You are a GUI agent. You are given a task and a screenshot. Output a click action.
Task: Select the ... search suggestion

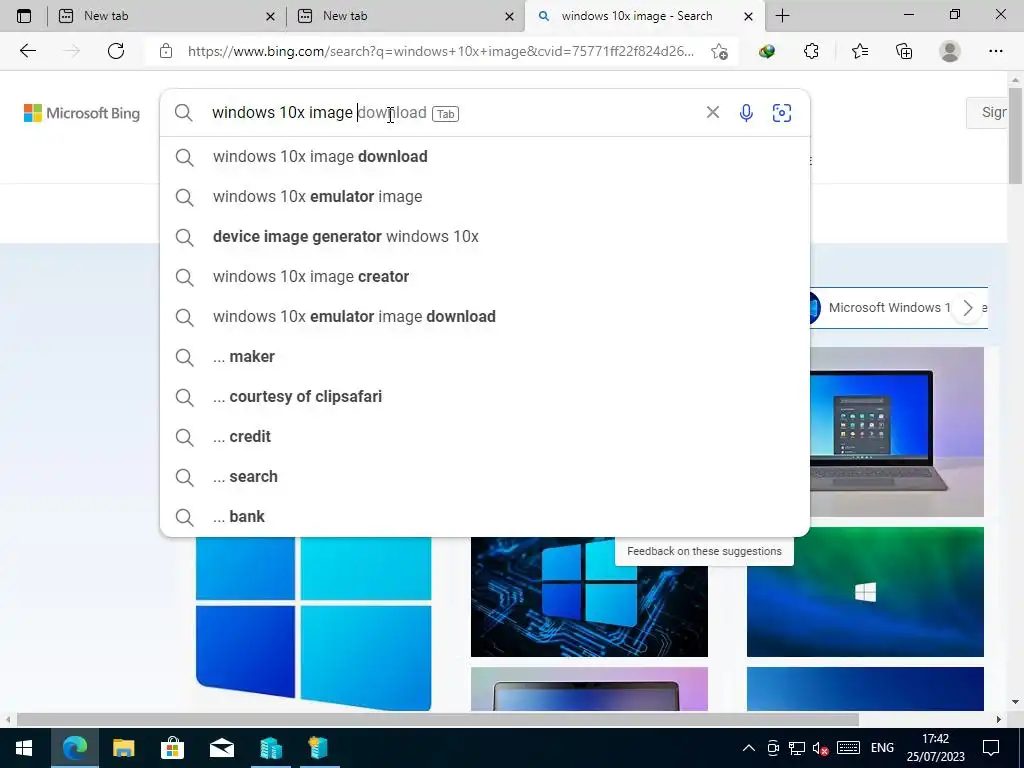point(485,477)
